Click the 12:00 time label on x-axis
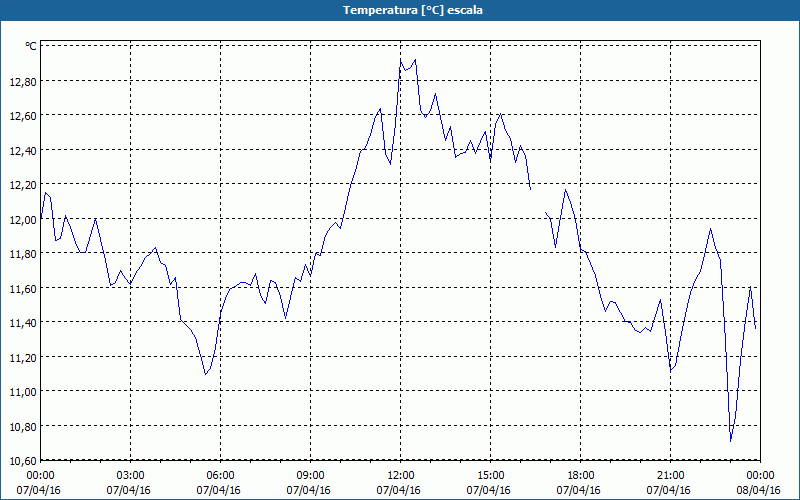800x500 pixels. (x=401, y=476)
